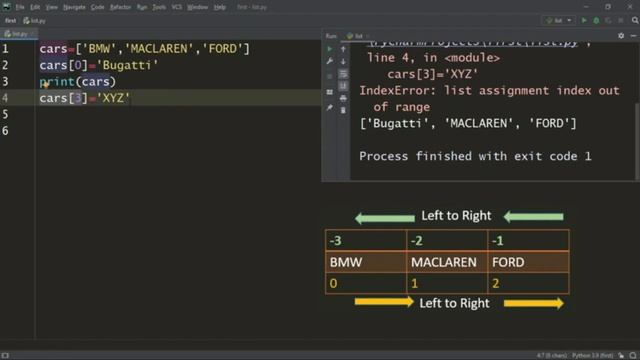Click the stop square icon in main toolbar
Viewport: 640px width, 360px height.
click(621, 20)
